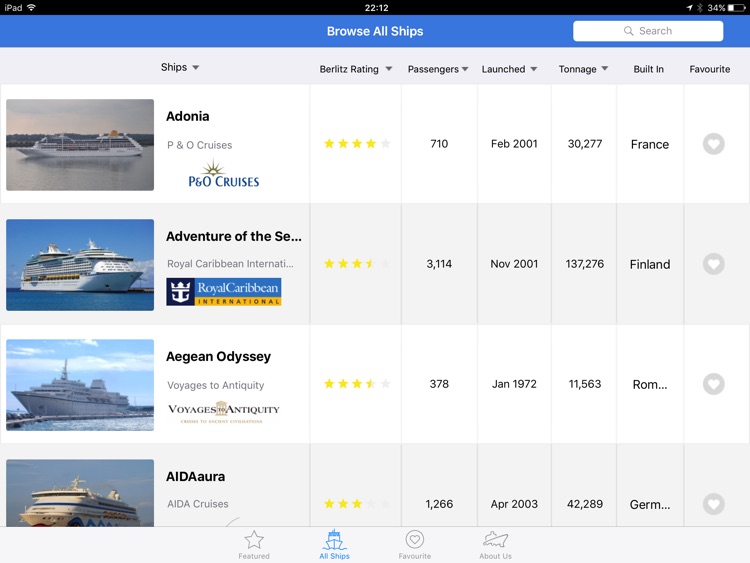Click the Adonia star rating

[x=357, y=144]
